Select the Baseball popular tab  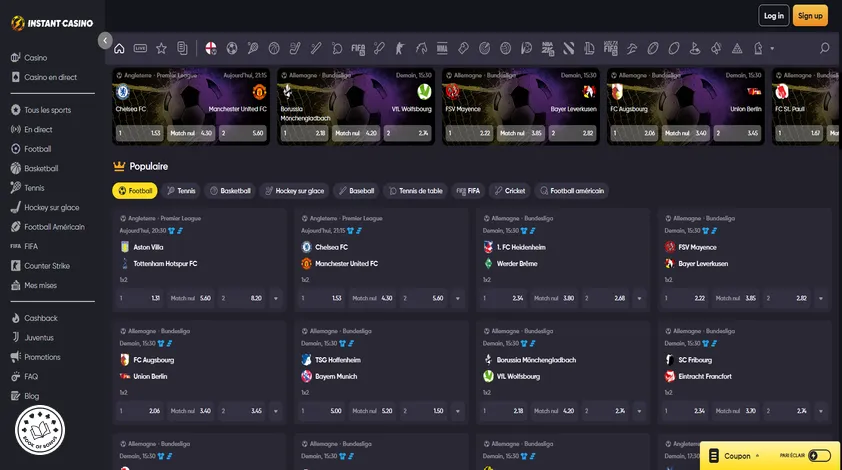point(356,191)
